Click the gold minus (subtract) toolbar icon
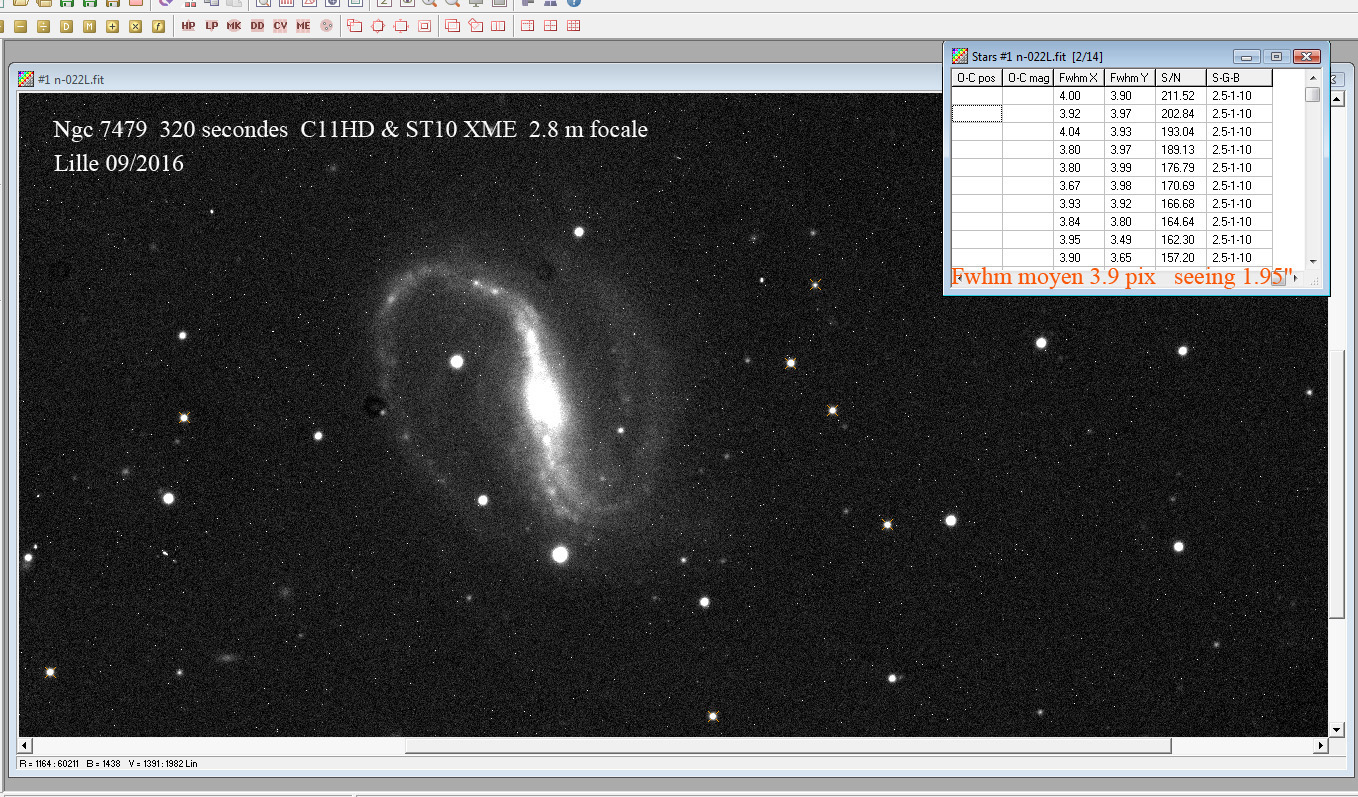Image resolution: width=1358 pixels, height=797 pixels. pos(19,26)
